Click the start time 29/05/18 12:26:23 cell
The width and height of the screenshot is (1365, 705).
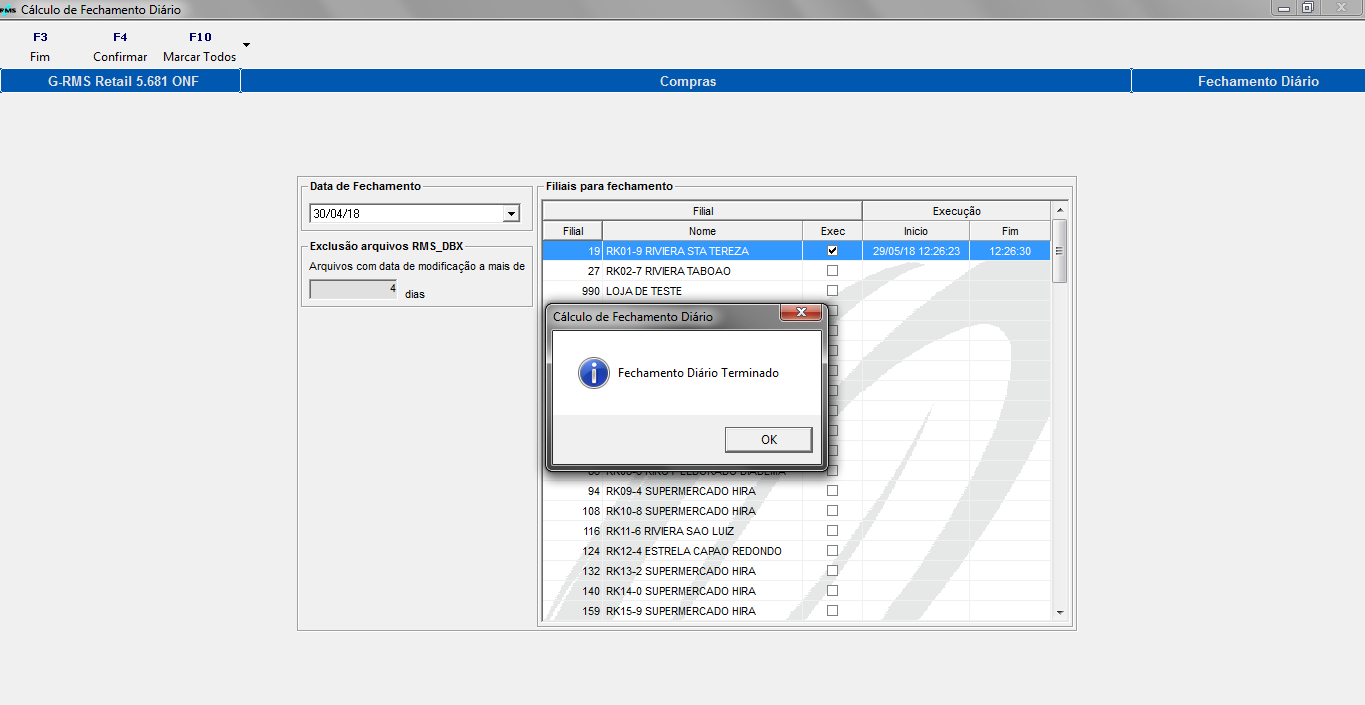[x=916, y=251]
